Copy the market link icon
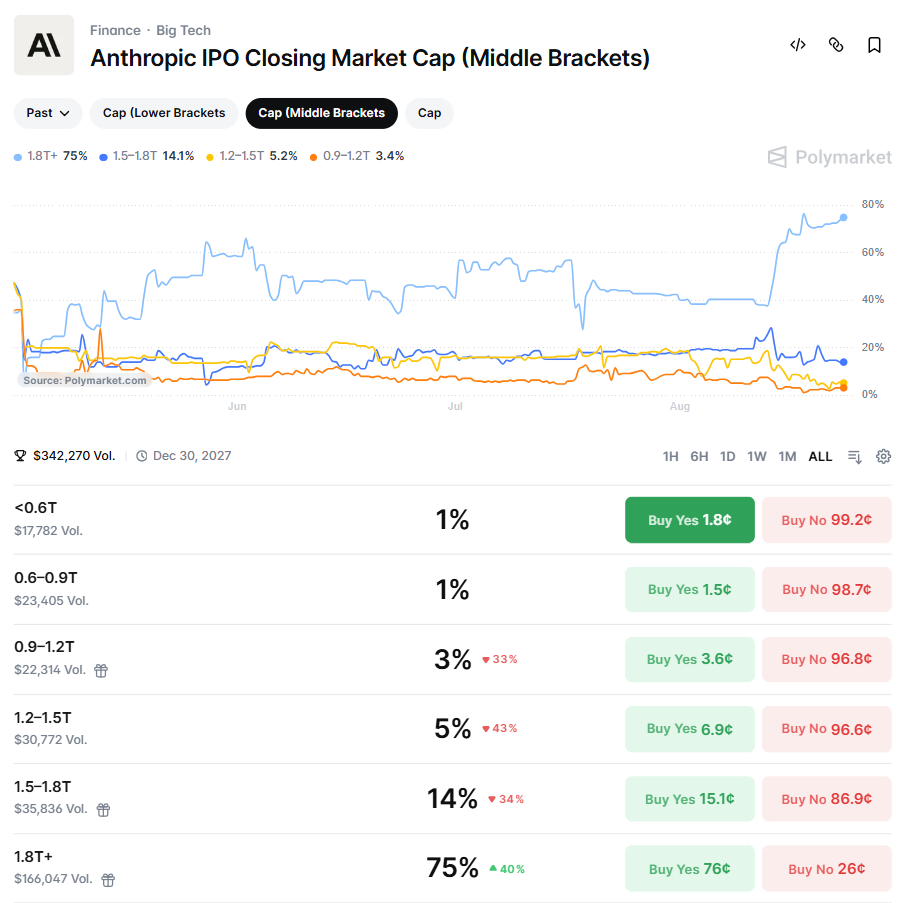909x903 pixels. 836,45
